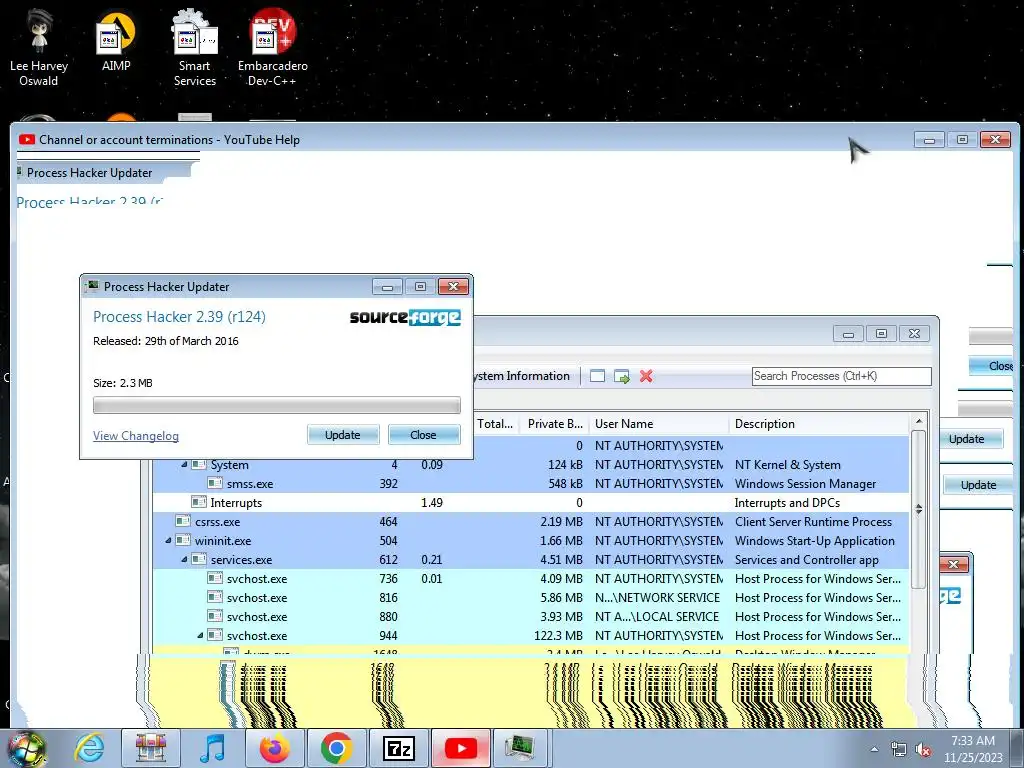Collapse svchost.exe PID 944 node

click(x=200, y=635)
